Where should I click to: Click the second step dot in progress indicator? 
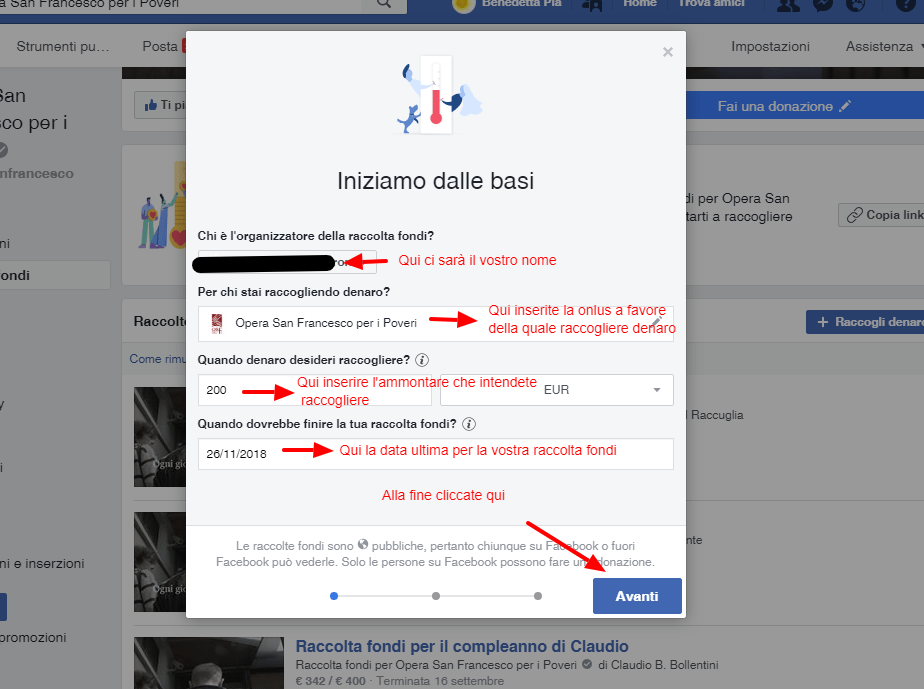click(436, 596)
